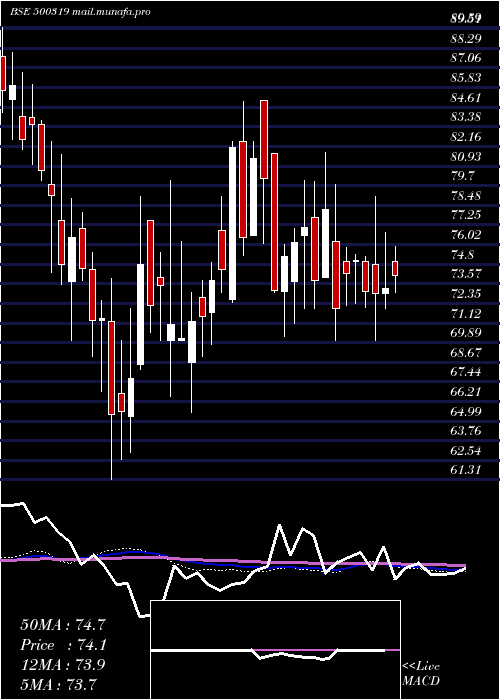
Task: Click the BSE 500319 mail.munafa.pro title text
Action: click(80, 12)
